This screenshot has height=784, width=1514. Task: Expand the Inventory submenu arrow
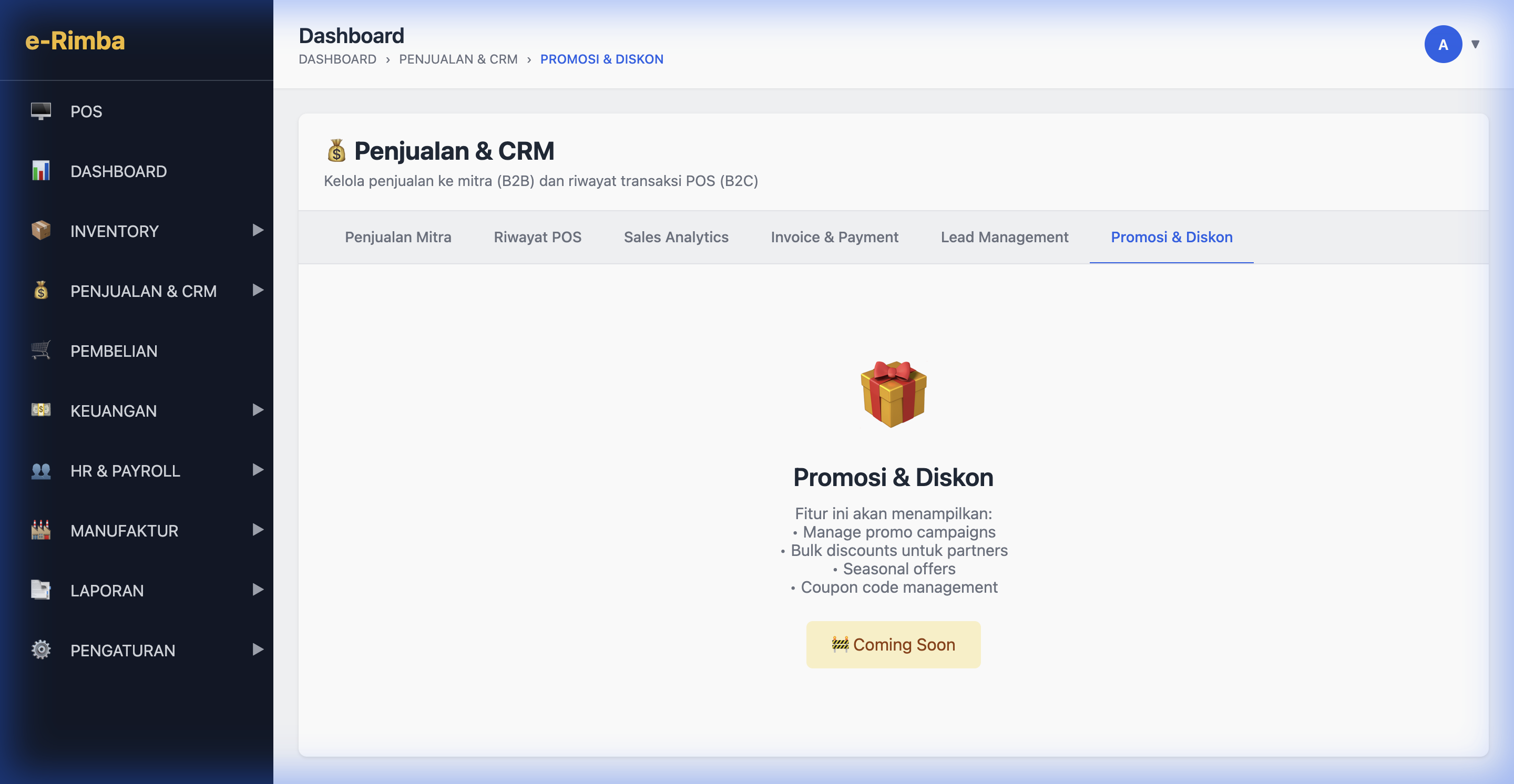[258, 230]
